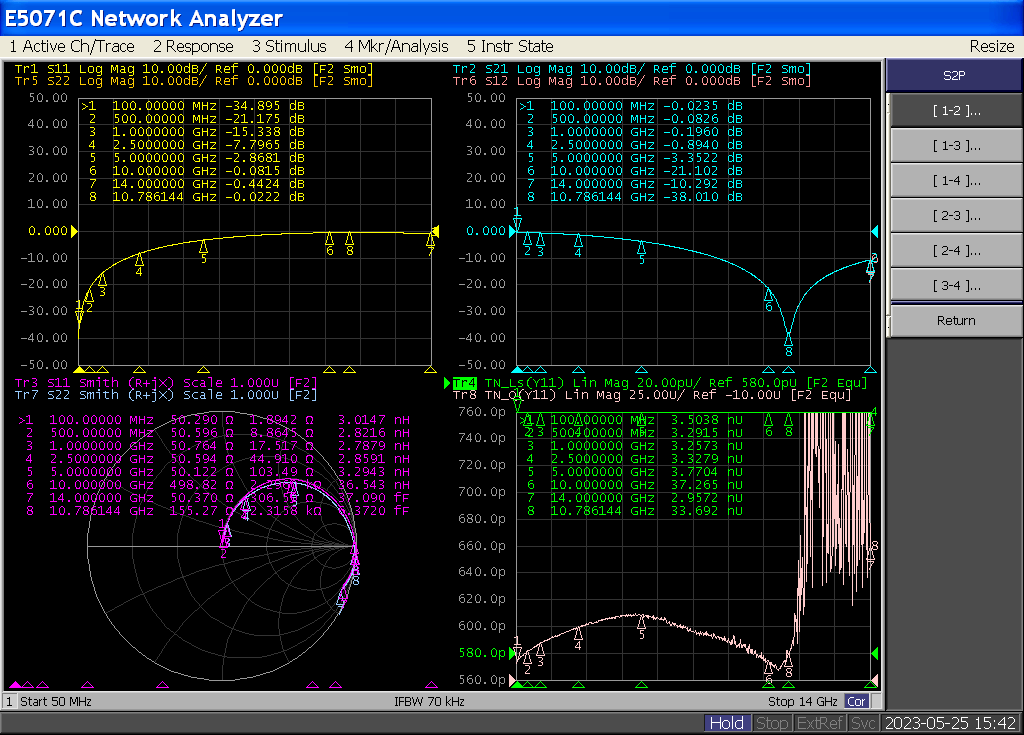Image resolution: width=1024 pixels, height=735 pixels.
Task: Select the Tr2 S21 Log Mag trace title
Action: 632,69
